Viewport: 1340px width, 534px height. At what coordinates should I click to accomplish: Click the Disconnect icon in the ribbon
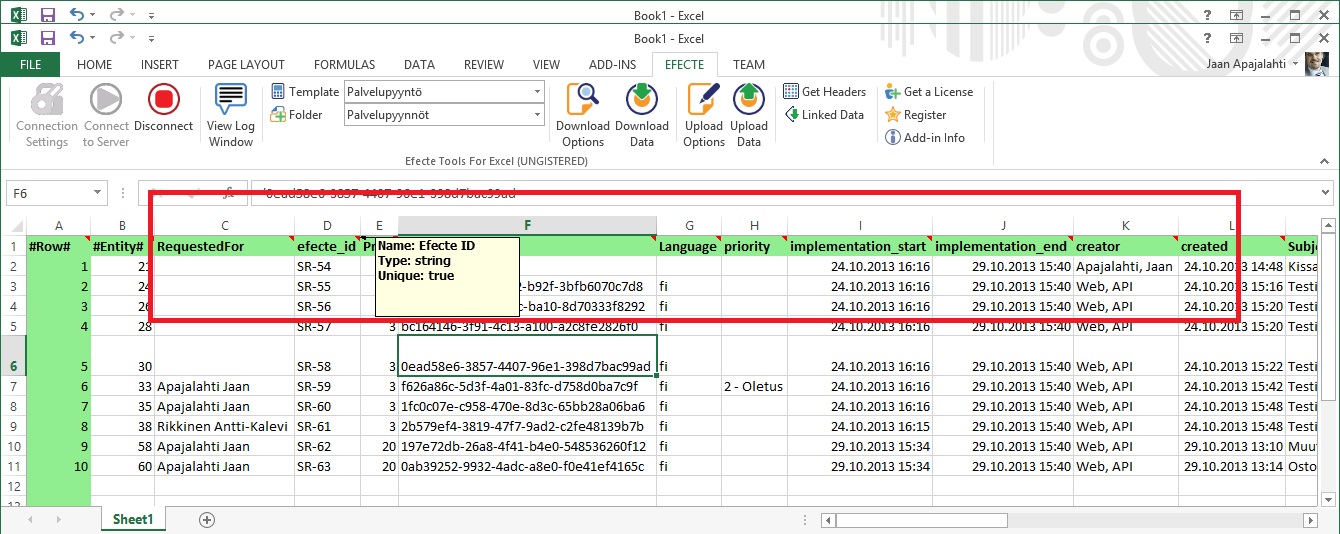click(x=163, y=99)
